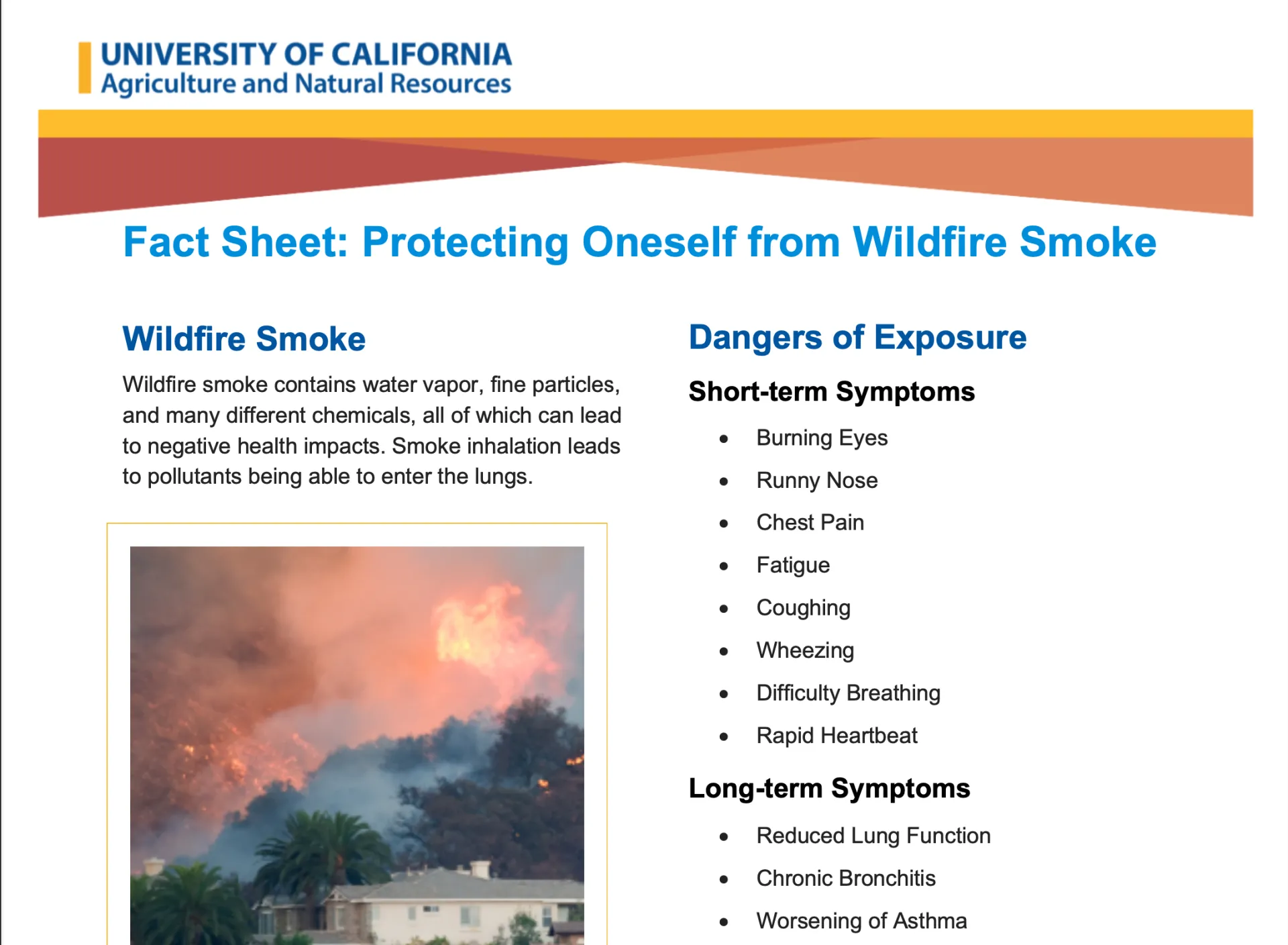Click "Worsening of Asthma" text

(x=861, y=921)
